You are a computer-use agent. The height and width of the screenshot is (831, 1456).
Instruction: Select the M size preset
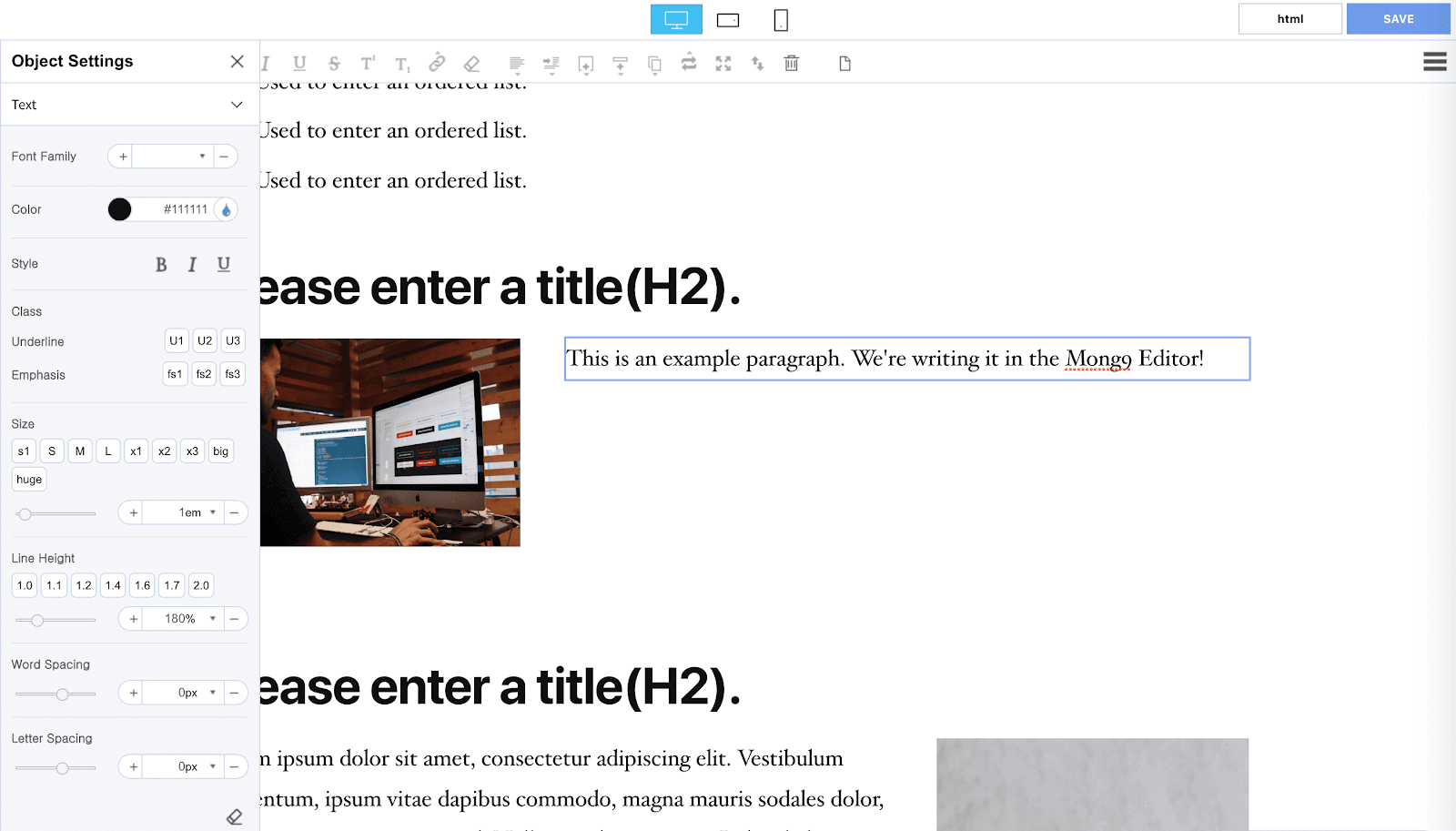point(80,451)
